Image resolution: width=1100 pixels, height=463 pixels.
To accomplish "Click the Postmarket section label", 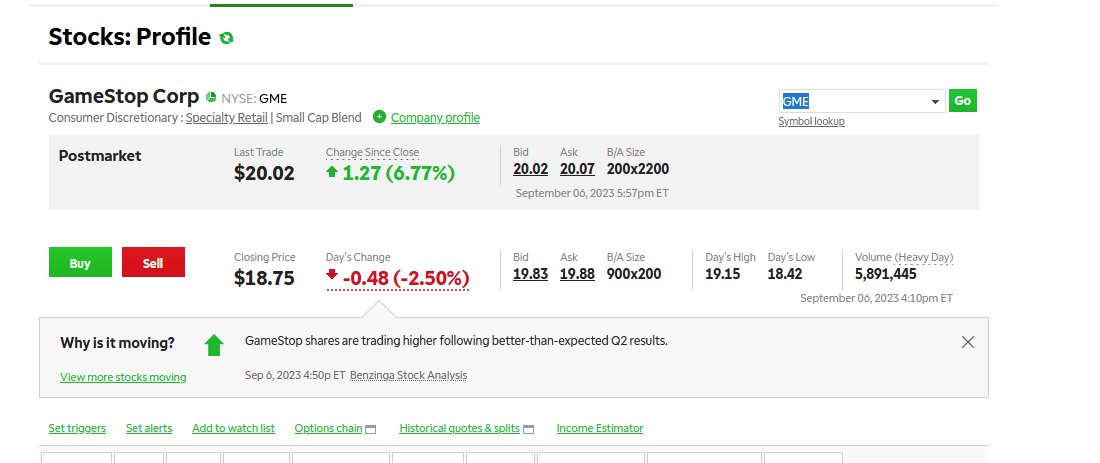I will point(100,156).
